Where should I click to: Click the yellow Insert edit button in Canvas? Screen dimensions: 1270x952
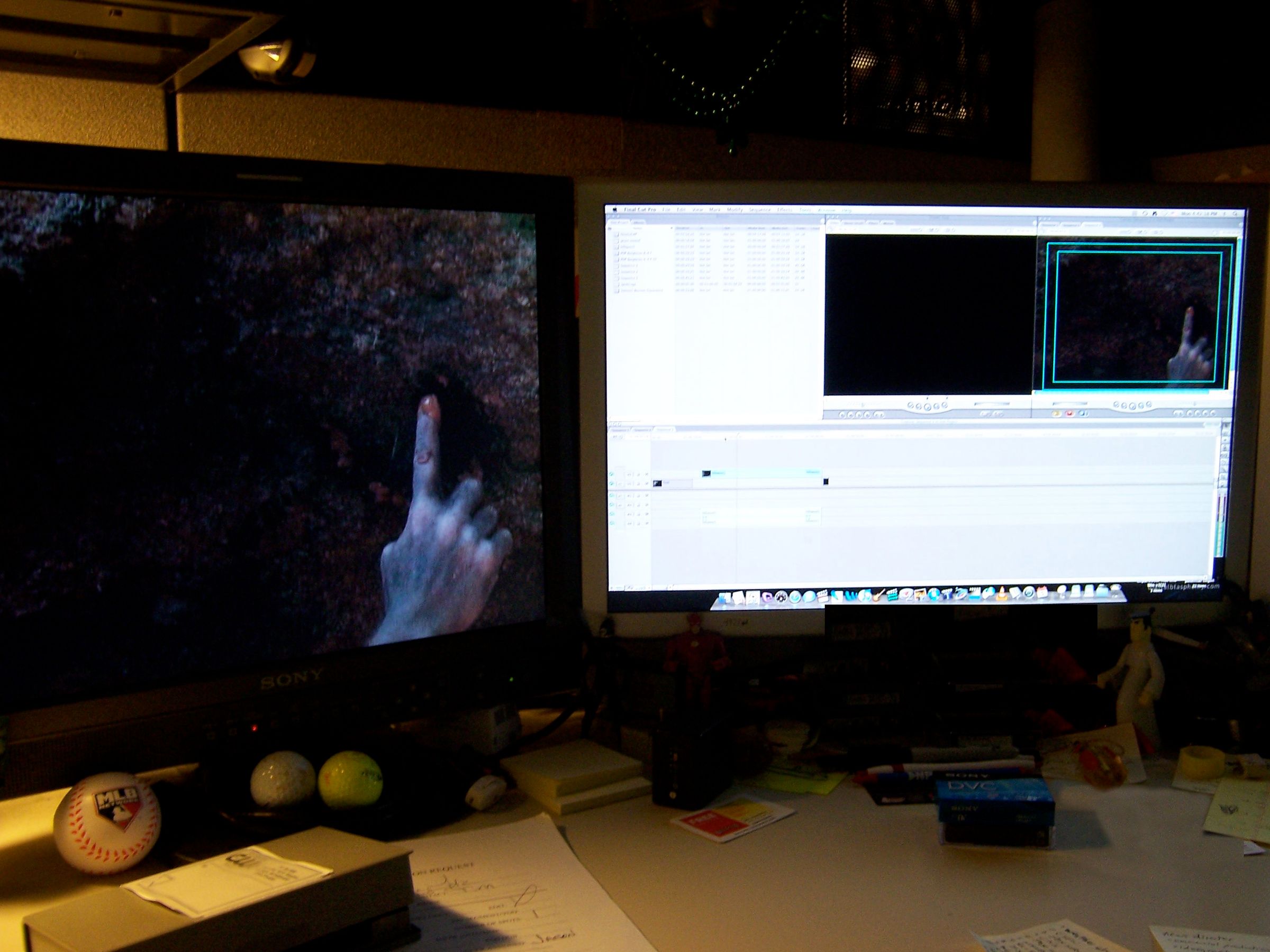point(1057,413)
